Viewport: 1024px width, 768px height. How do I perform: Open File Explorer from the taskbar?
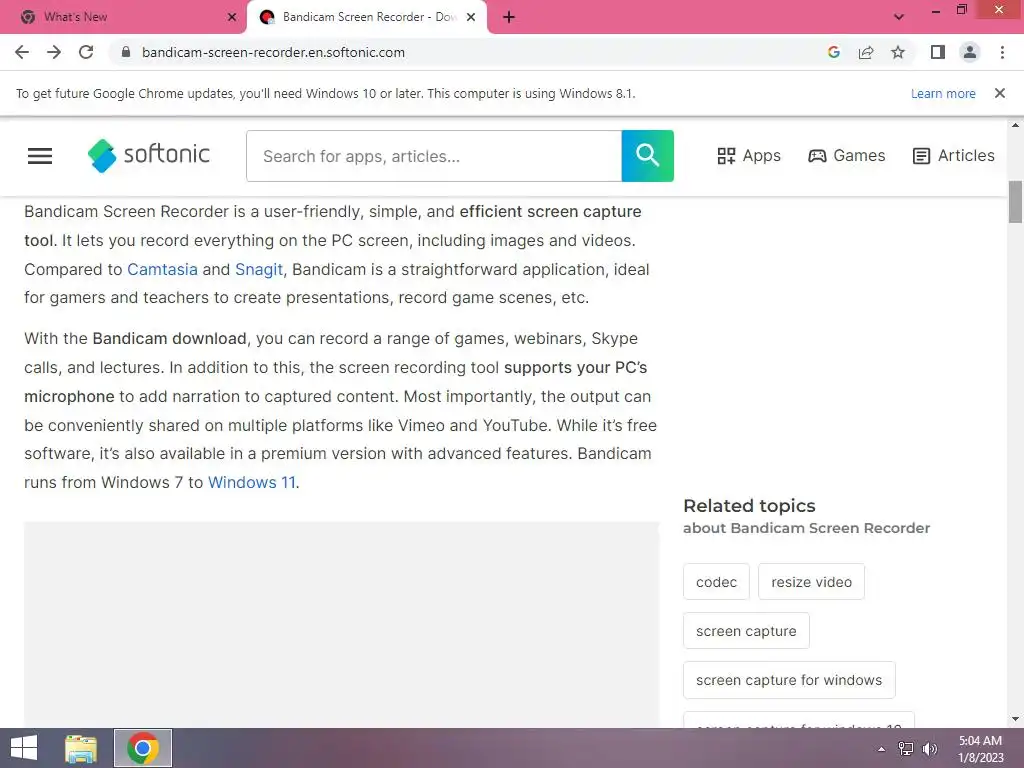point(81,748)
